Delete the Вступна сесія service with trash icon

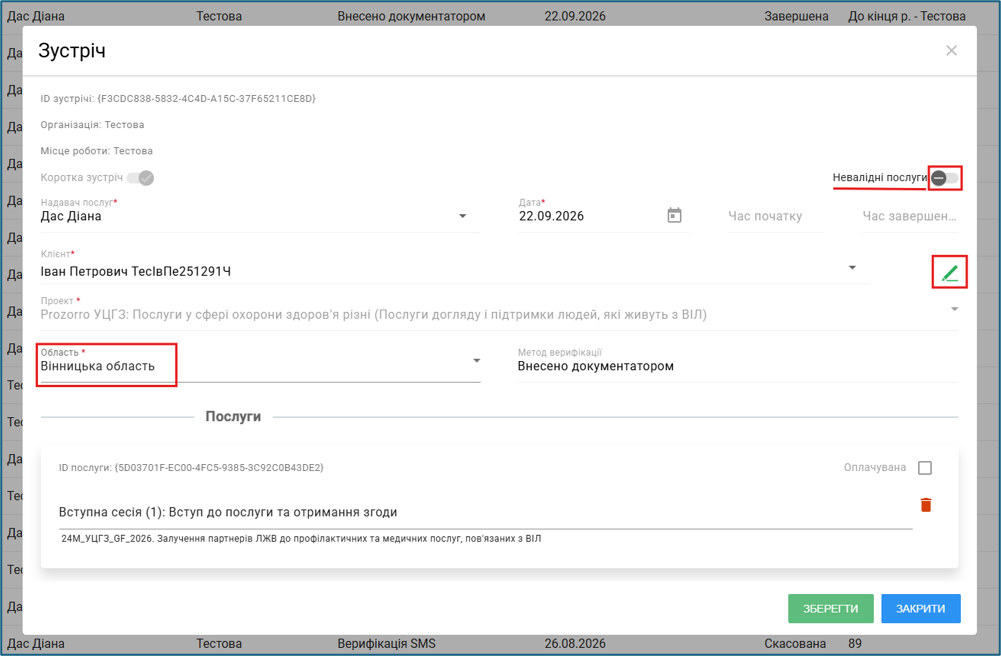pos(926,505)
